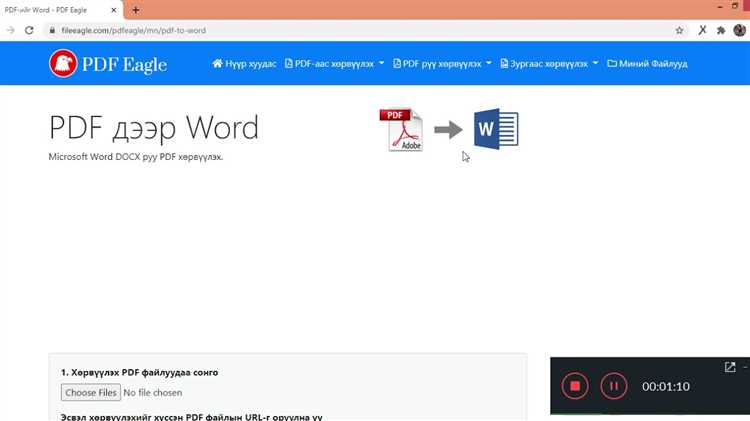
Task: View site security lock info
Action: tap(52, 30)
